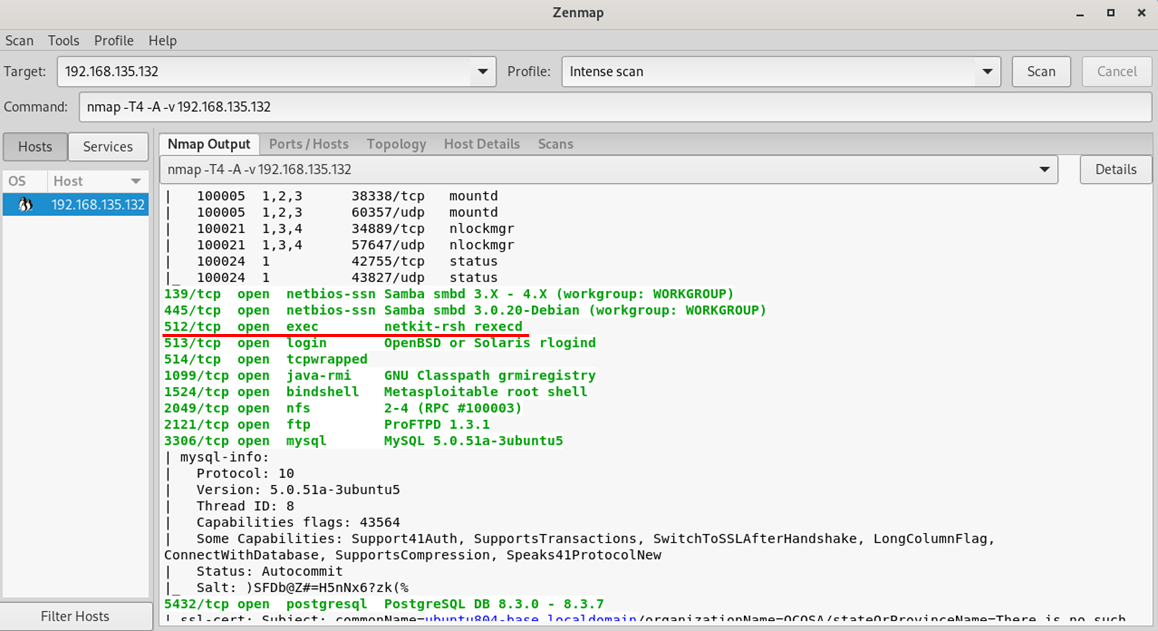Image resolution: width=1158 pixels, height=631 pixels.
Task: Switch to the Nmap Output tab
Action: pyautogui.click(x=209, y=144)
